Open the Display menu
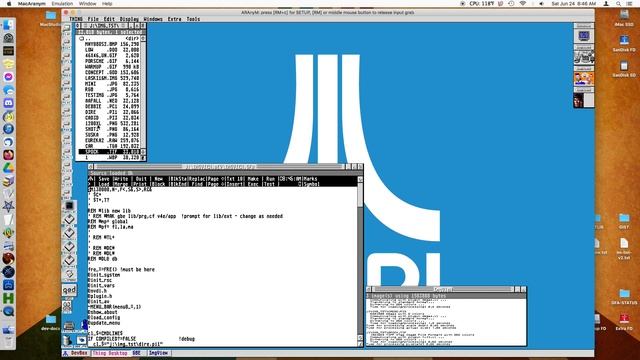 tap(129, 19)
